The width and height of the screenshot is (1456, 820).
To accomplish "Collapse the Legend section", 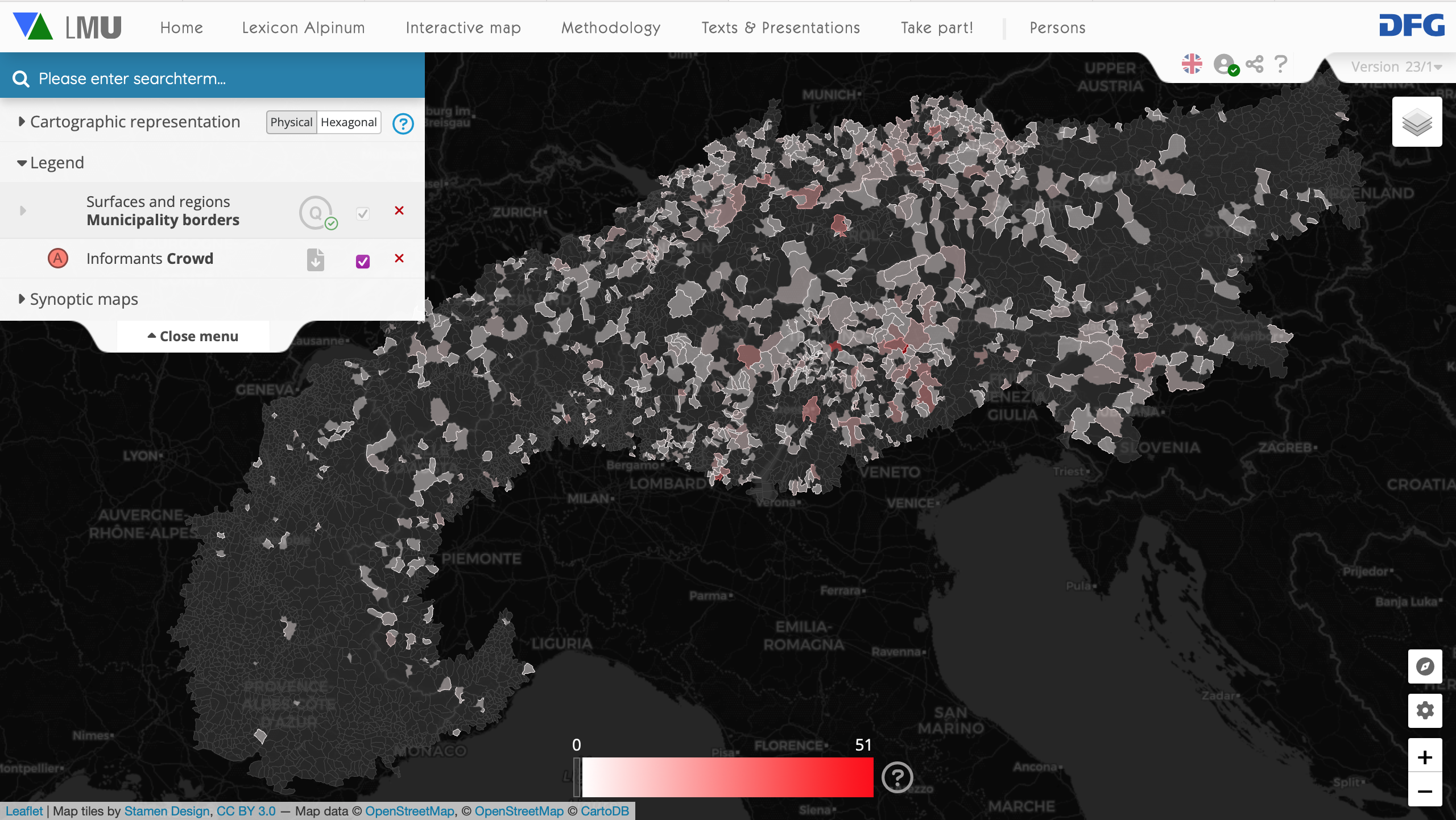I will coord(56,163).
